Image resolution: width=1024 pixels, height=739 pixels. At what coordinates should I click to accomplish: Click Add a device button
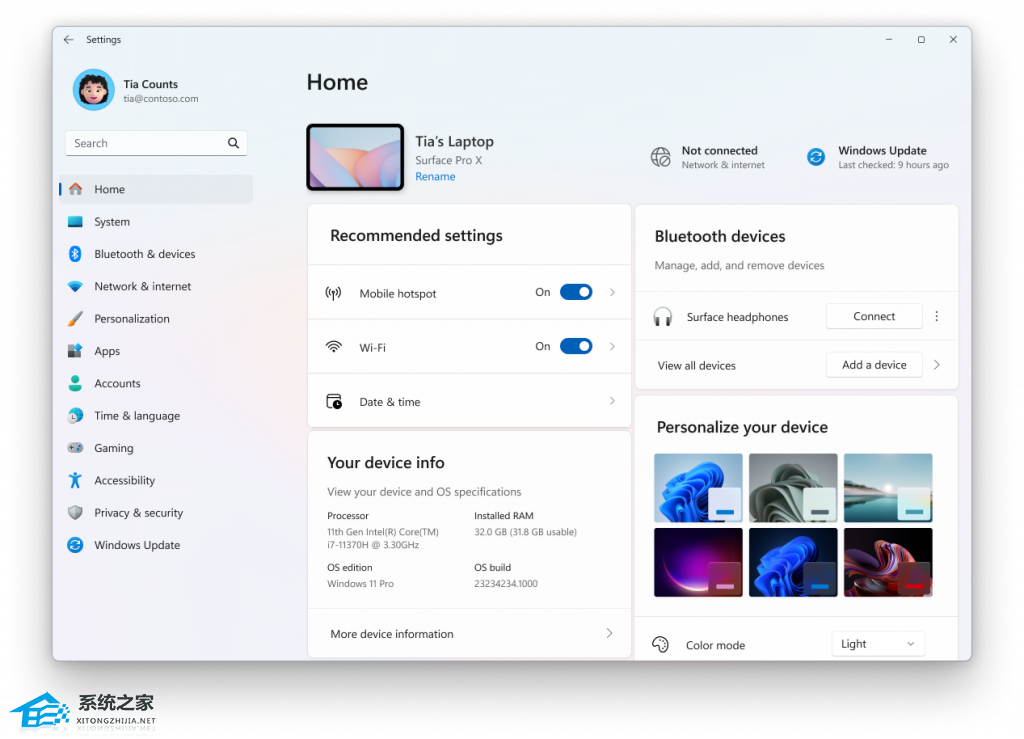coord(874,365)
